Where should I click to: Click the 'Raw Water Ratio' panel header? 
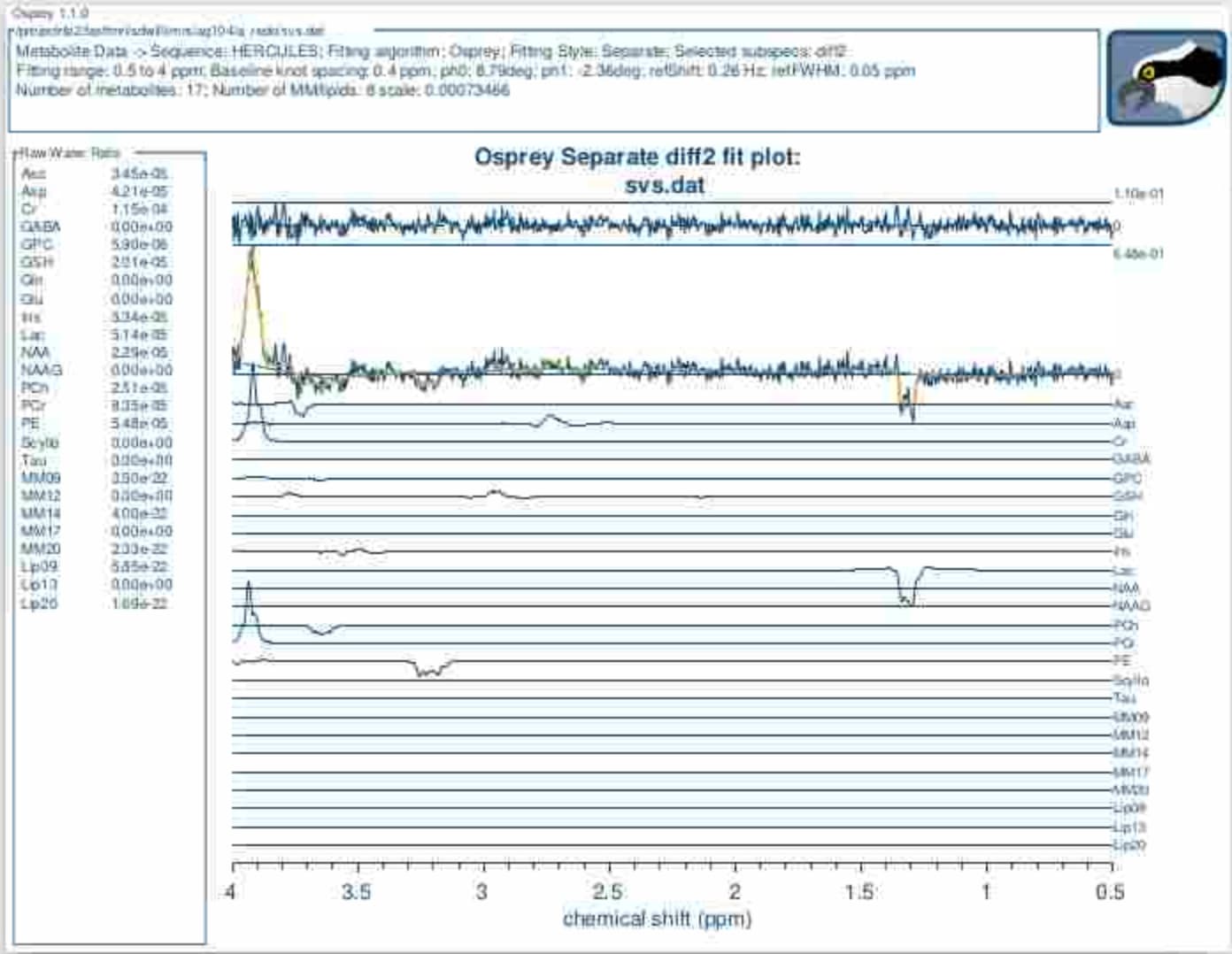(x=72, y=153)
